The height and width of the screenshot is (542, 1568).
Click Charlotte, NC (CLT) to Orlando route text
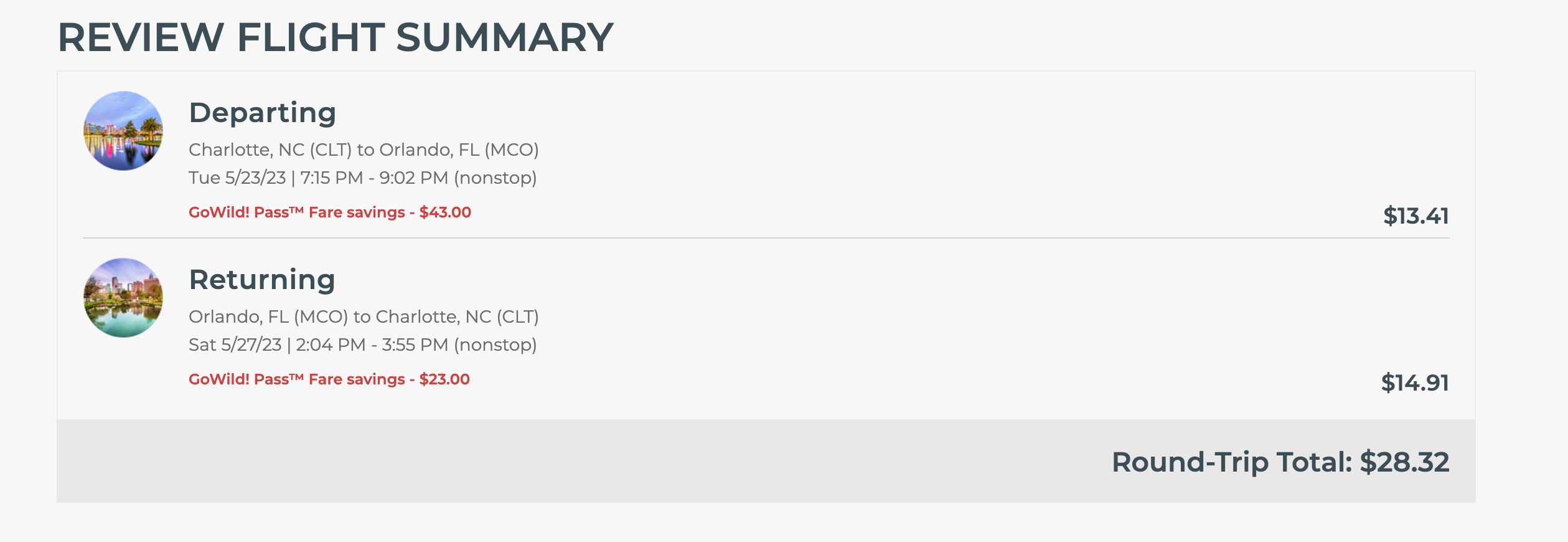(x=364, y=150)
